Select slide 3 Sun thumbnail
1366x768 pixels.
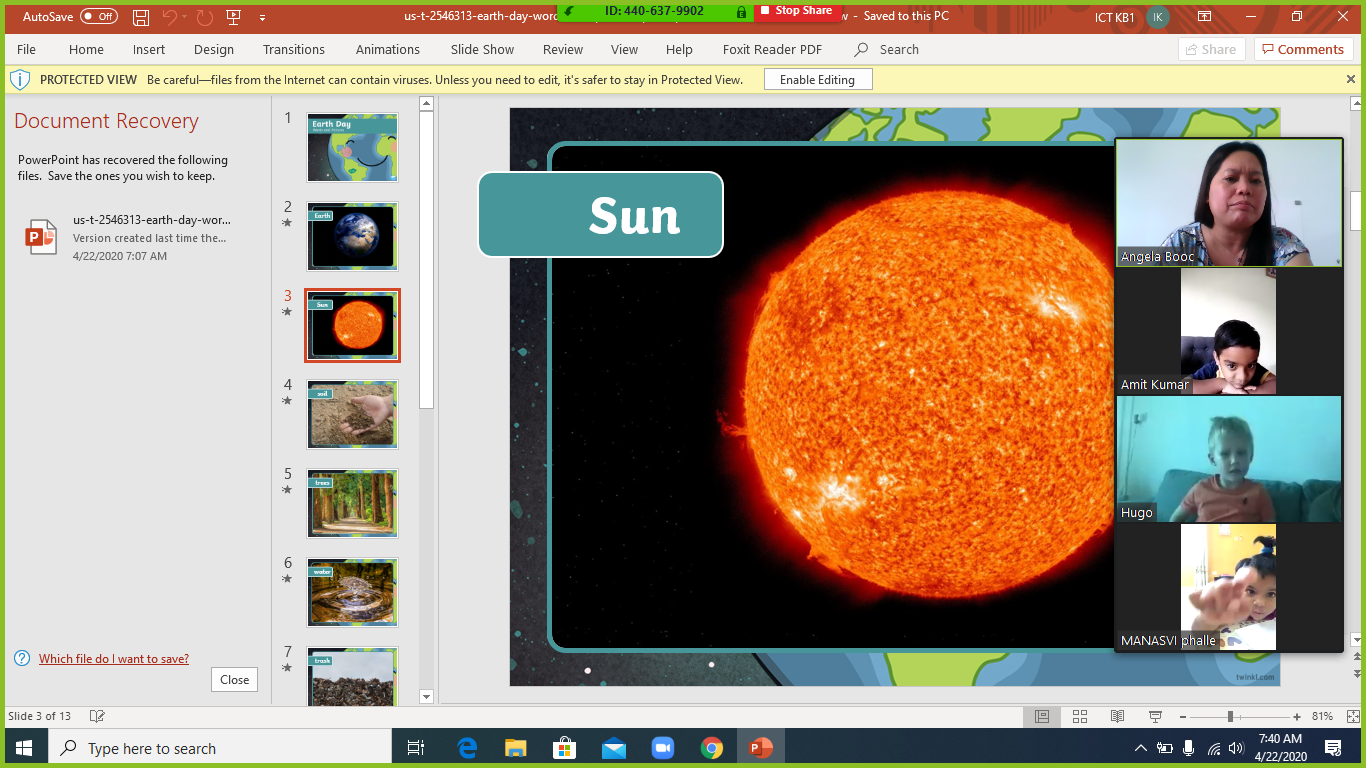pos(352,326)
